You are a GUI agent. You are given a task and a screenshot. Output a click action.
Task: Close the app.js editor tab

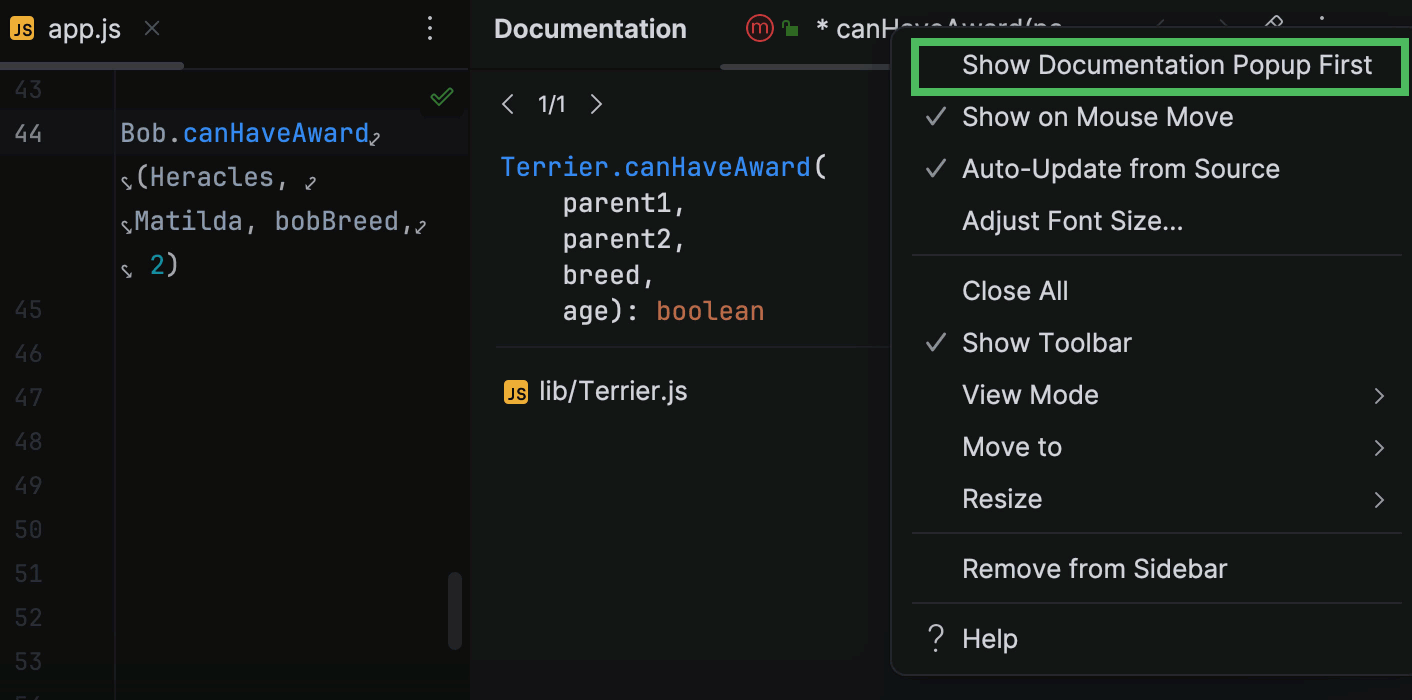tap(152, 29)
